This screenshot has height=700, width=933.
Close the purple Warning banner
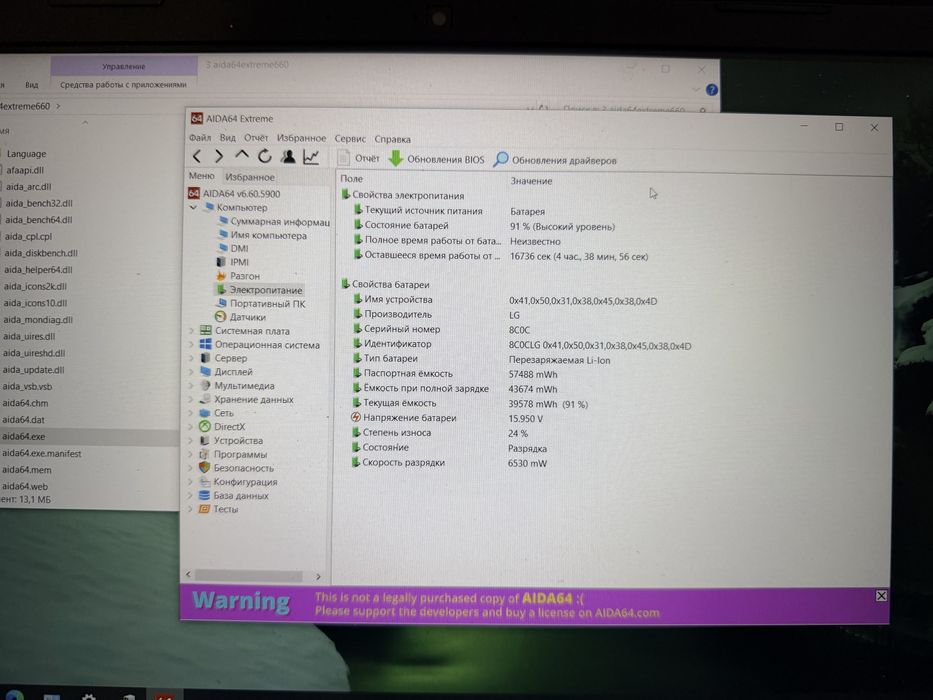point(881,596)
